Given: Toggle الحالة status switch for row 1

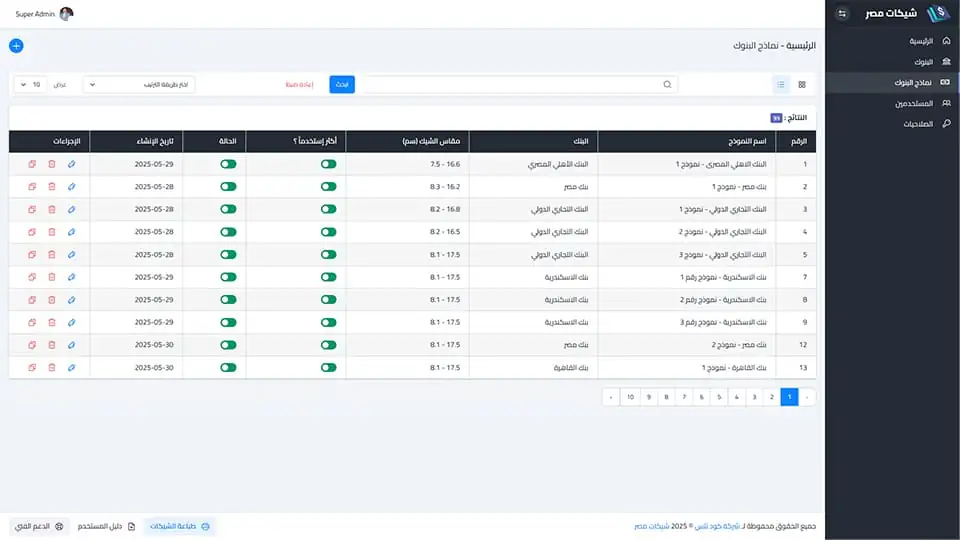Looking at the screenshot, I should tap(228, 164).
